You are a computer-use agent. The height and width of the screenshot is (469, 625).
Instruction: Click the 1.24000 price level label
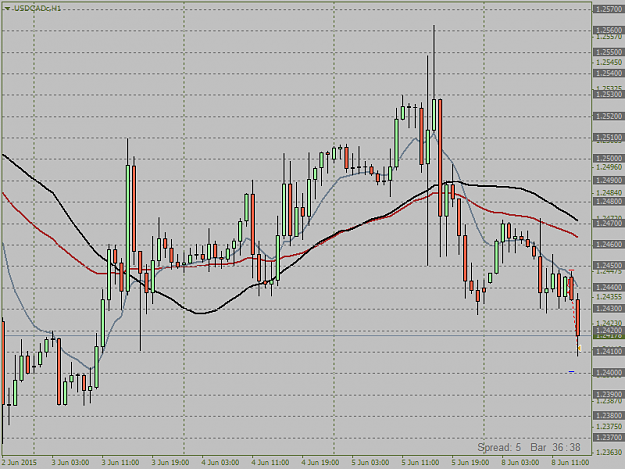[609, 373]
